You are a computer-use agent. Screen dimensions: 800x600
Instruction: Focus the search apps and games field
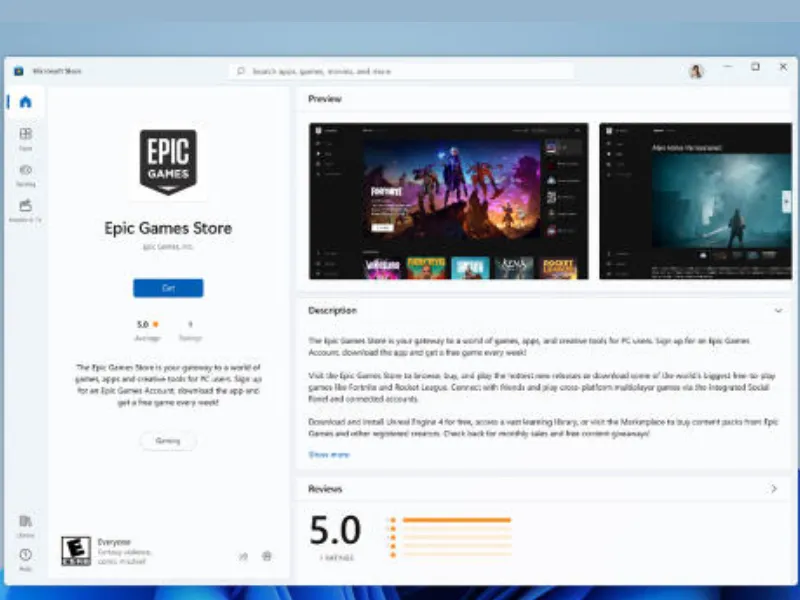402,71
